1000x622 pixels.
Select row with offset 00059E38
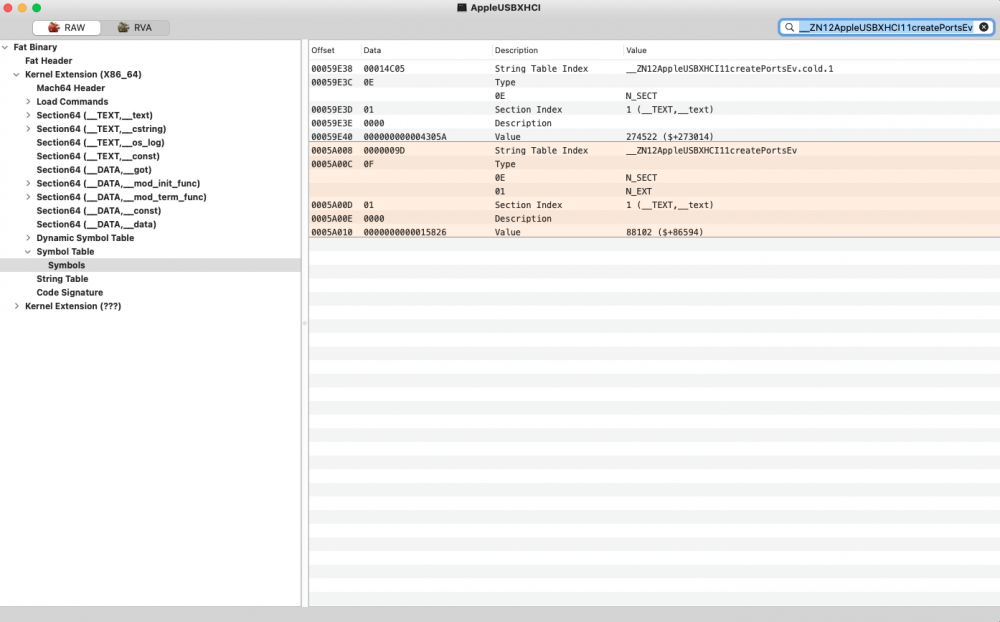[x=654, y=68]
